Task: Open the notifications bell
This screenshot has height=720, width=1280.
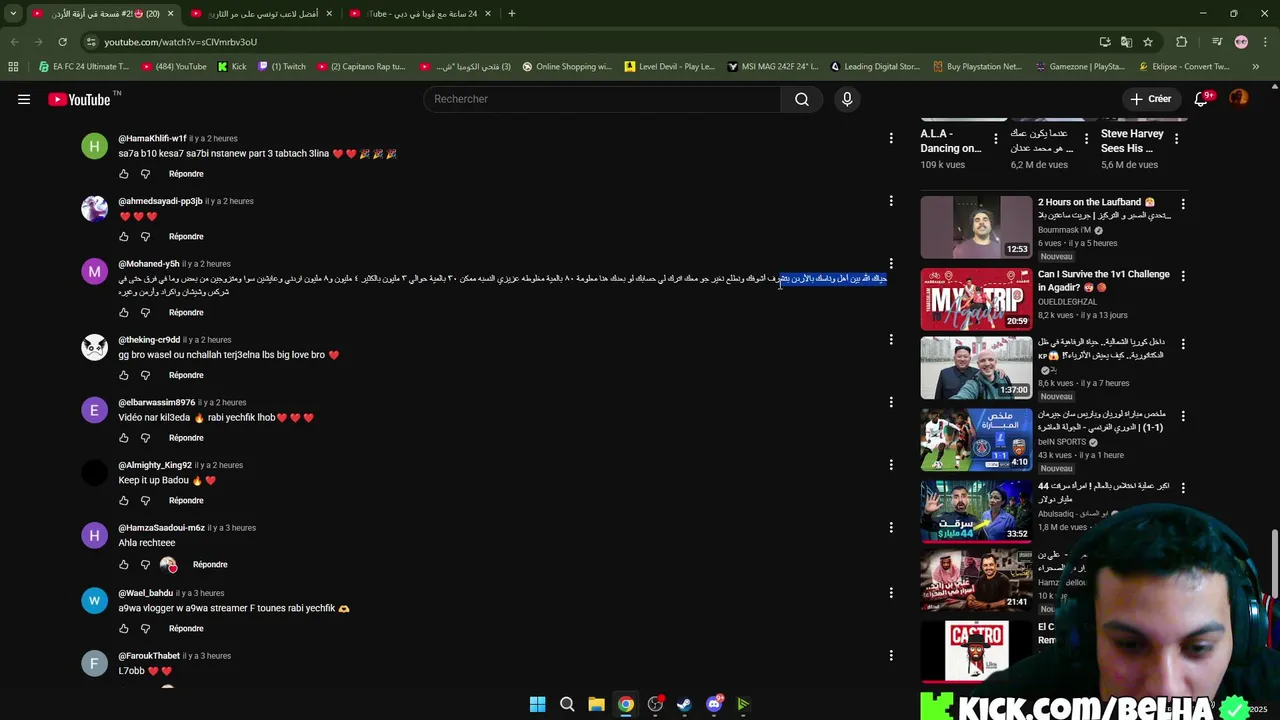Action: pos(1202,99)
